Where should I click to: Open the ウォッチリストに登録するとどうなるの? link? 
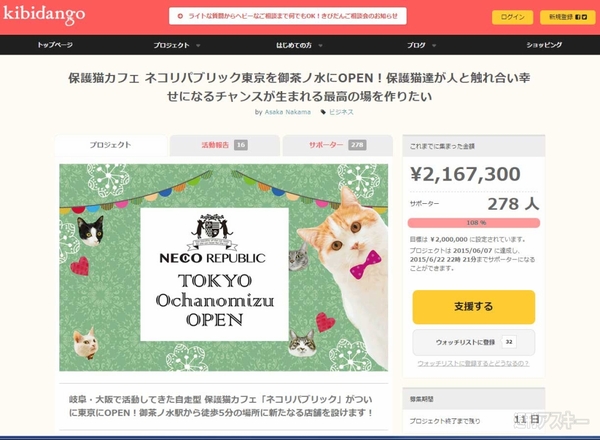point(473,363)
